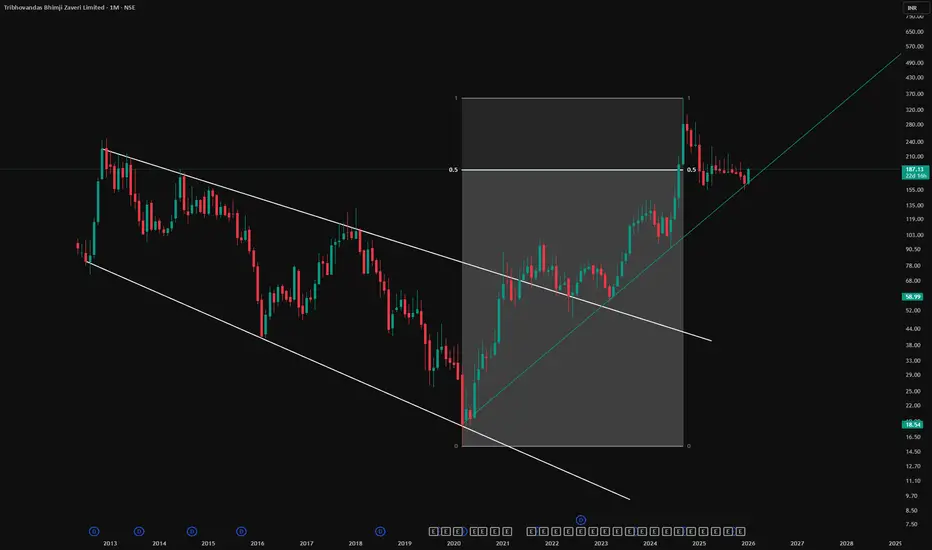Click the left level 1 Fibonacci label
The image size is (932, 550).
coord(456,98)
